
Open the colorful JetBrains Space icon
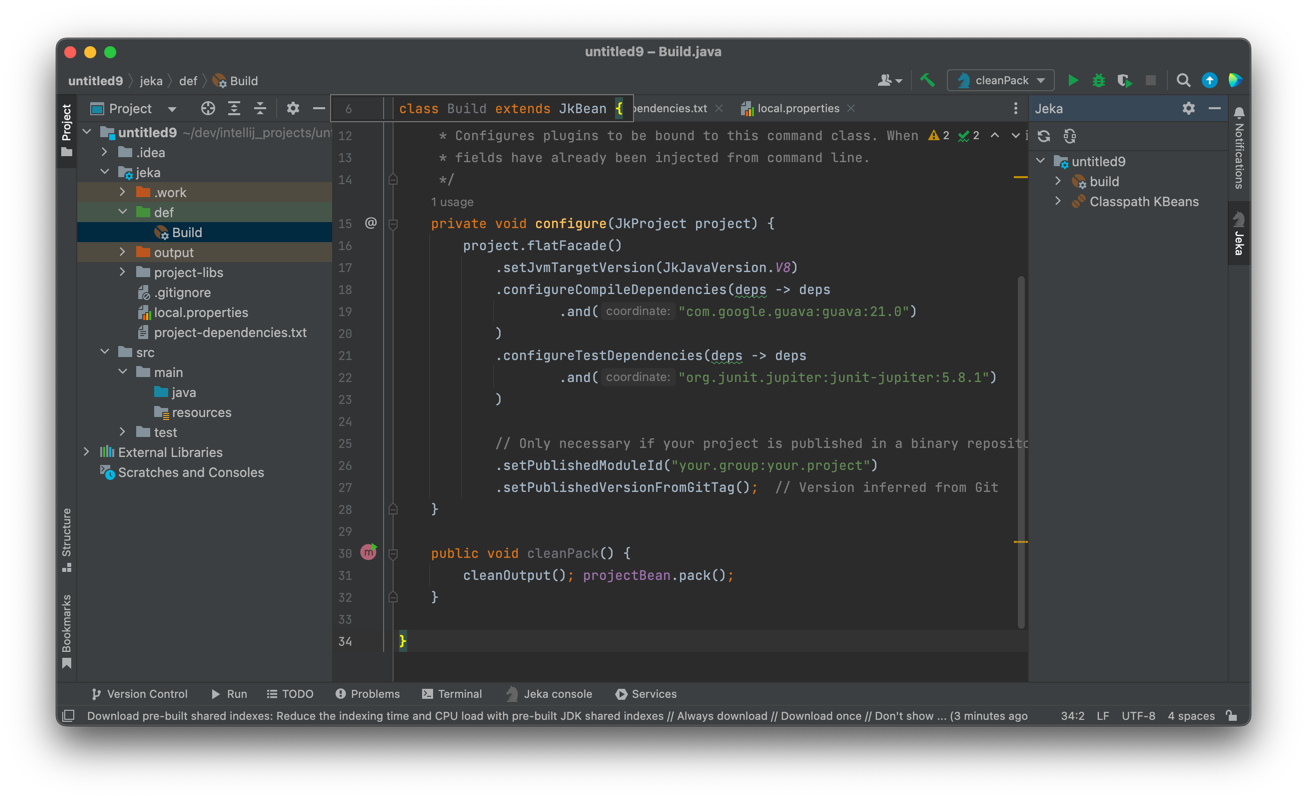click(x=1236, y=80)
